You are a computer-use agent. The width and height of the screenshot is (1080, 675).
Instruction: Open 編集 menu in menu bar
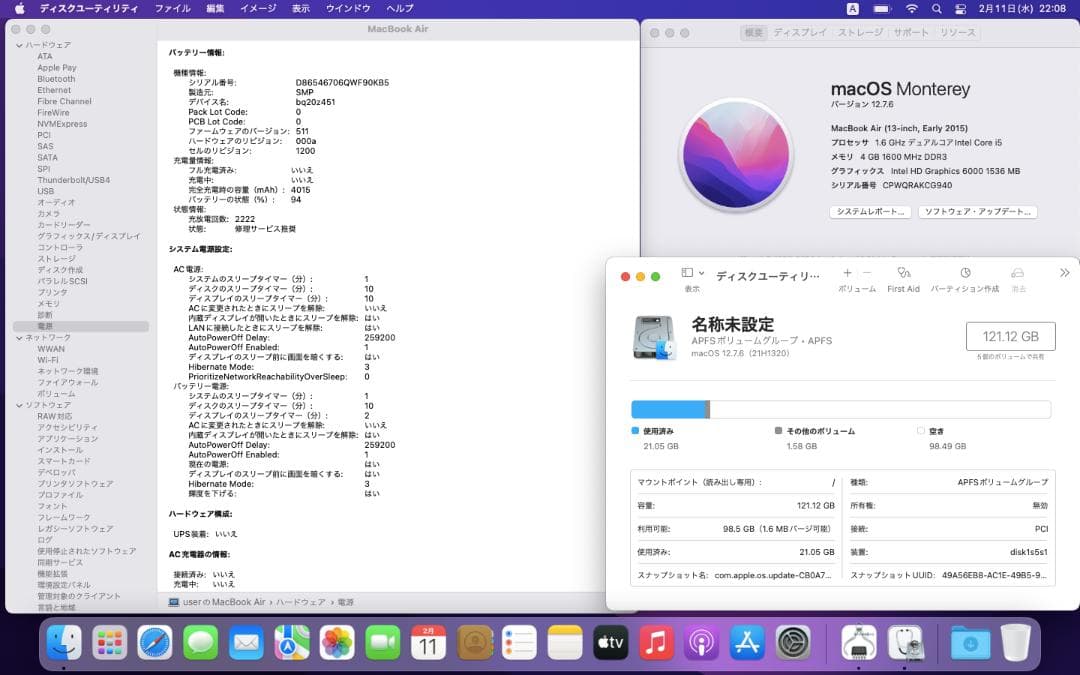pos(216,8)
